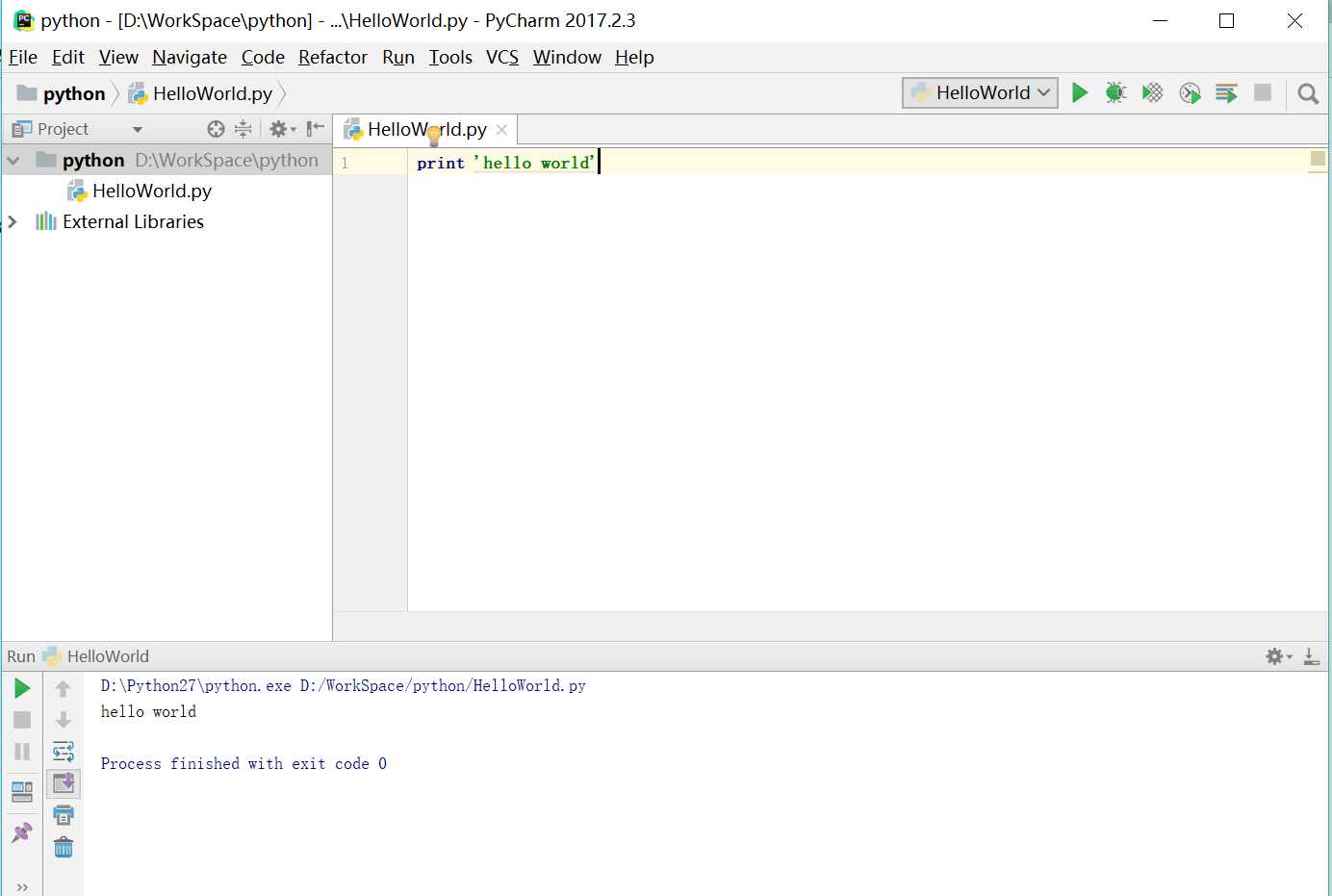
Task: Click the print icon in Run panel
Action: (64, 815)
